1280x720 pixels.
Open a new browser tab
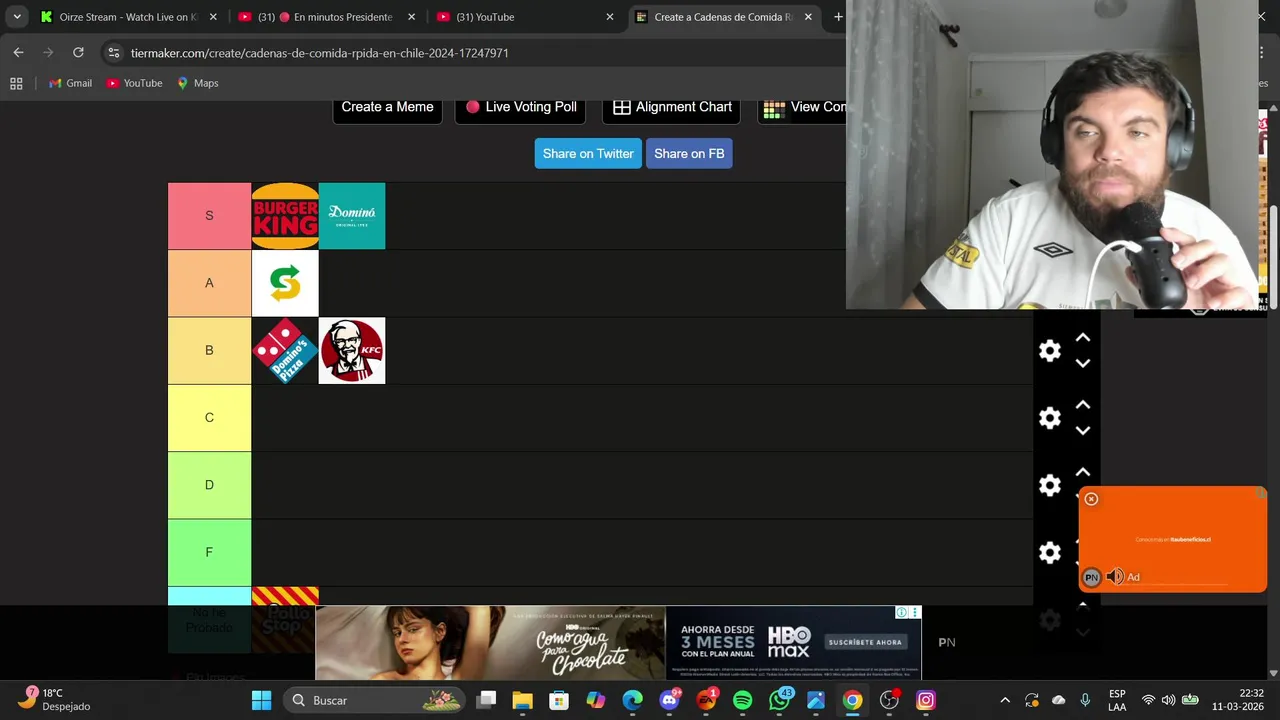tap(838, 17)
